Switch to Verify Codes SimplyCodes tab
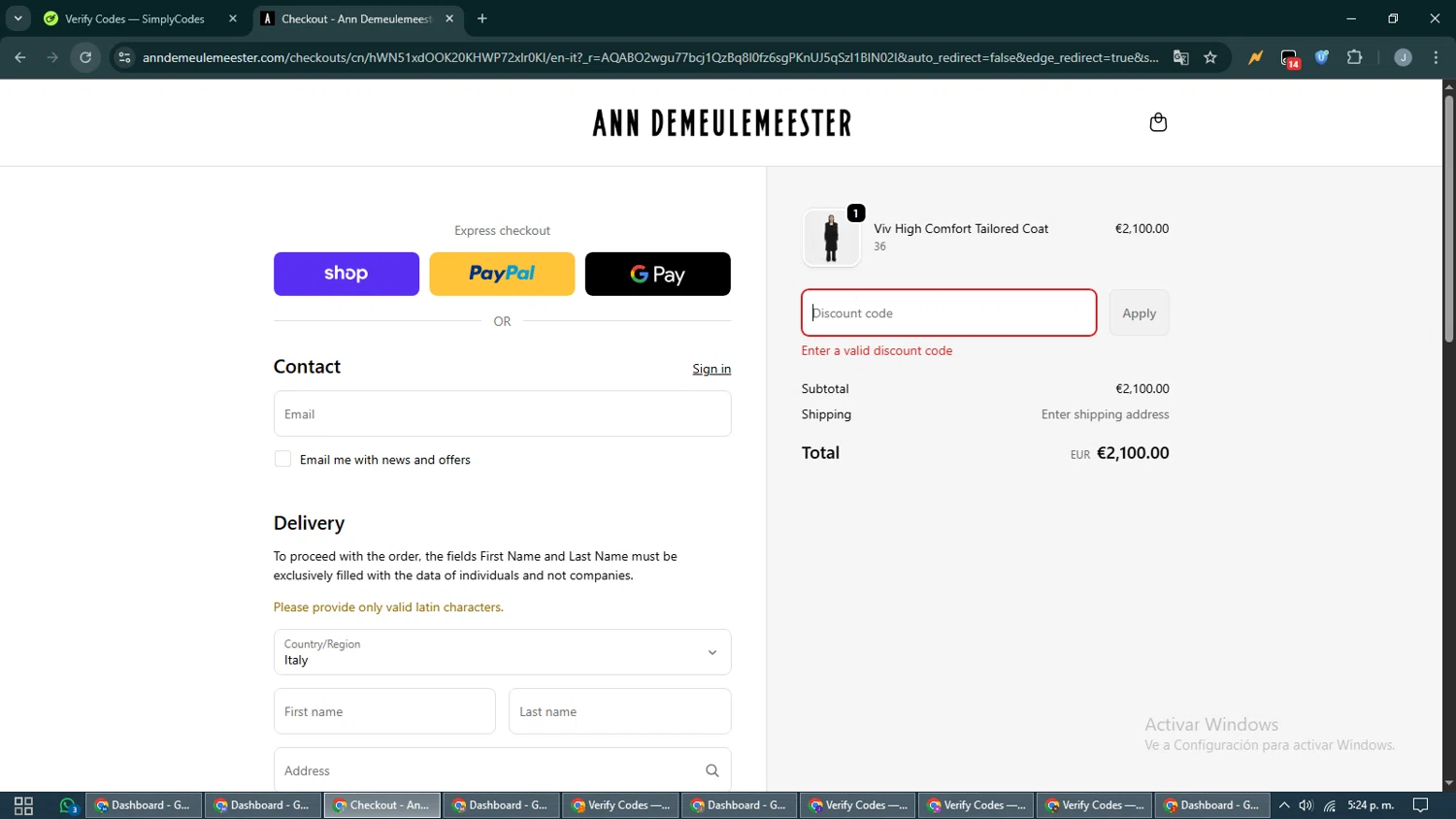Viewport: 1456px width, 819px height. [134, 18]
